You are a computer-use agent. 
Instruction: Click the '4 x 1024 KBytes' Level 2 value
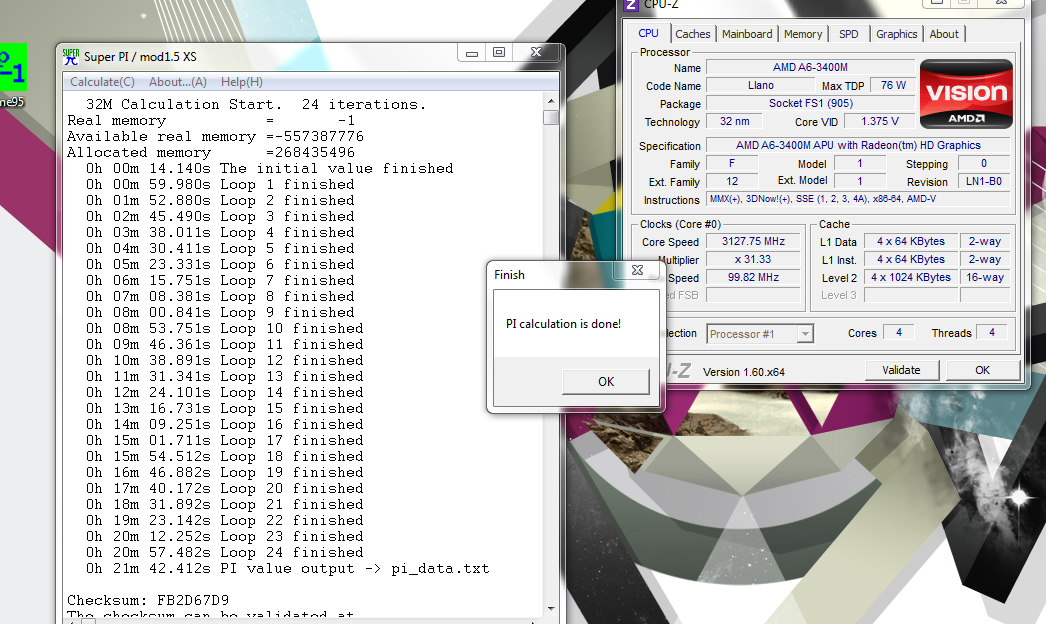pyautogui.click(x=911, y=278)
